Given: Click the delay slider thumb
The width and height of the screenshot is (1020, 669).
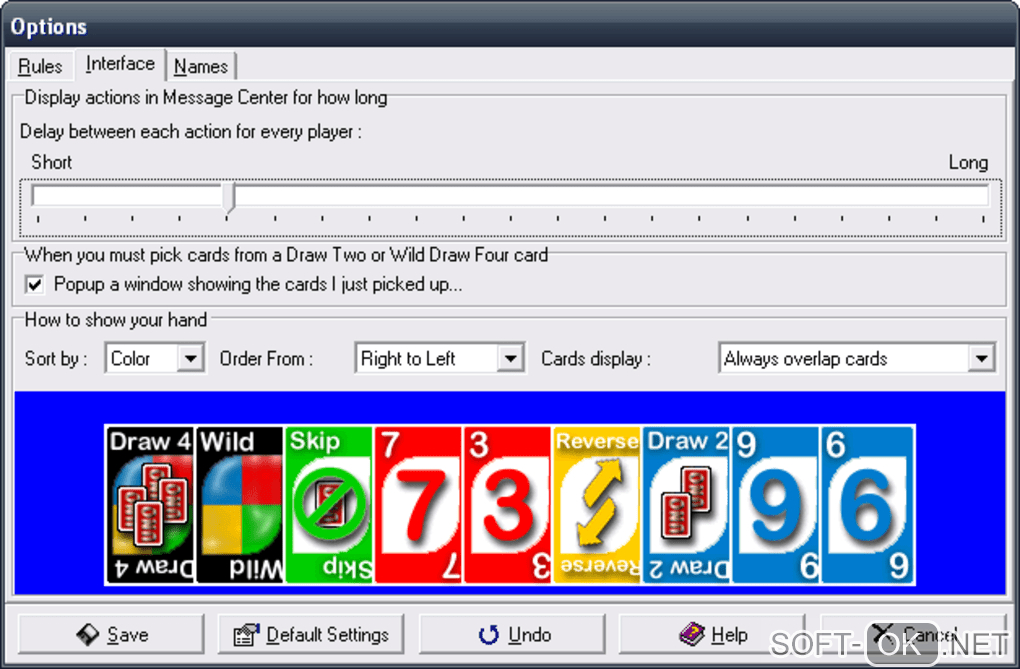Looking at the screenshot, I should pyautogui.click(x=228, y=198).
